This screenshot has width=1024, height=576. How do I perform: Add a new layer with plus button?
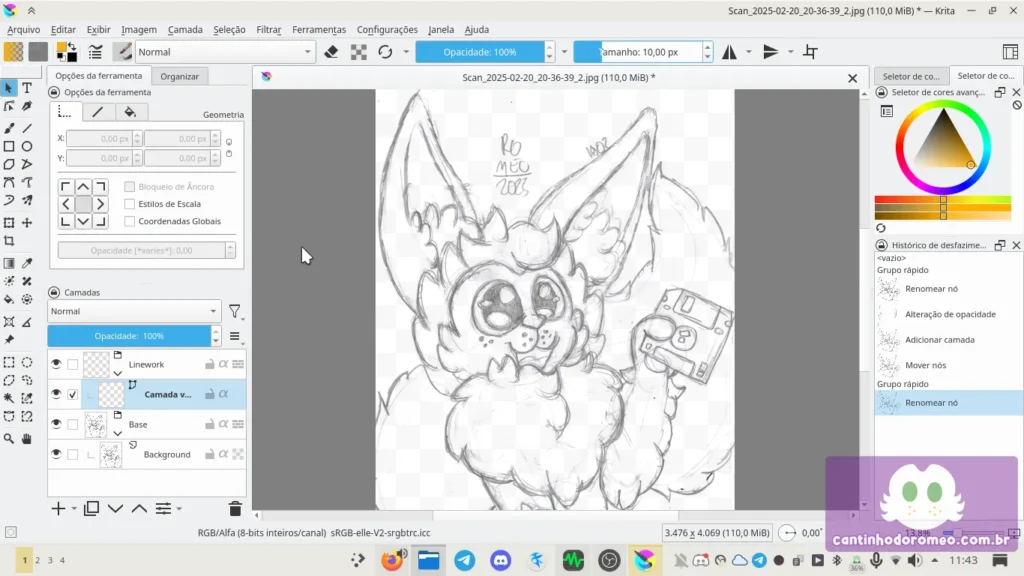coord(58,508)
